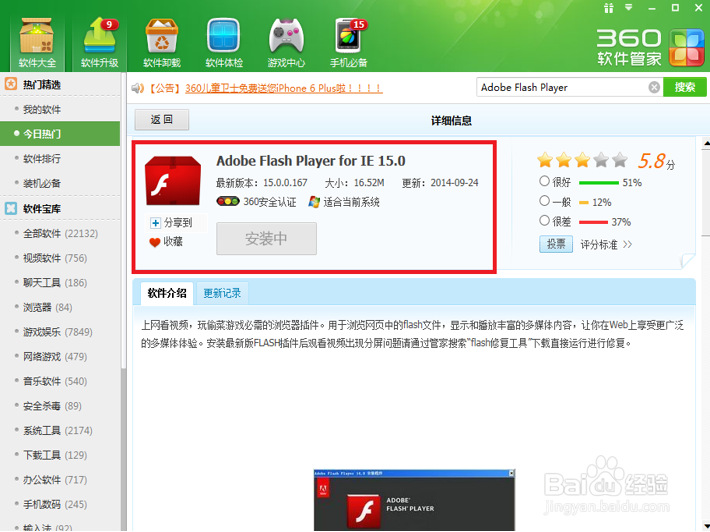710x532 pixels.
Task: Open 系统工具 (2174) category
Action: click(x=58, y=431)
